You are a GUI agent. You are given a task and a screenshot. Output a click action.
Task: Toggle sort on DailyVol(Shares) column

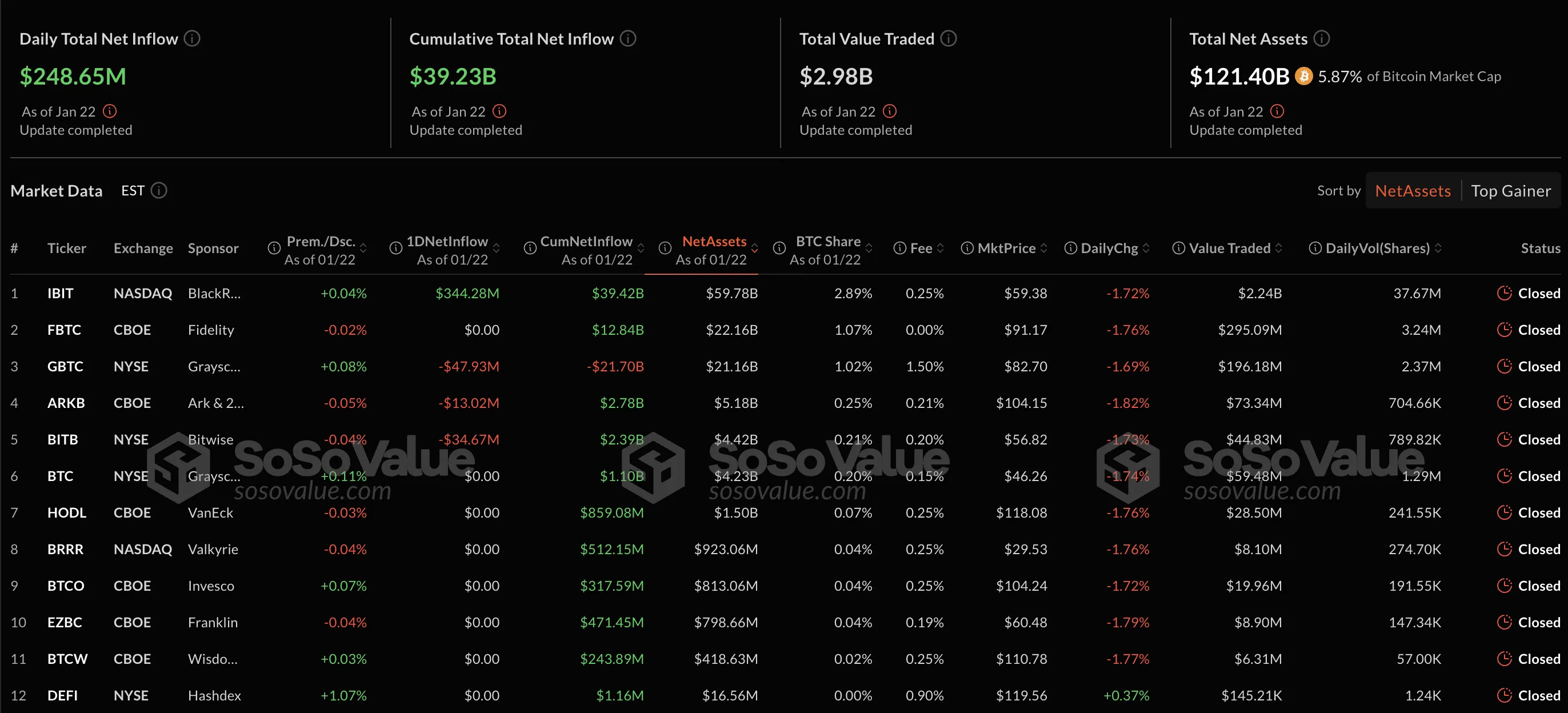pyautogui.click(x=1438, y=248)
